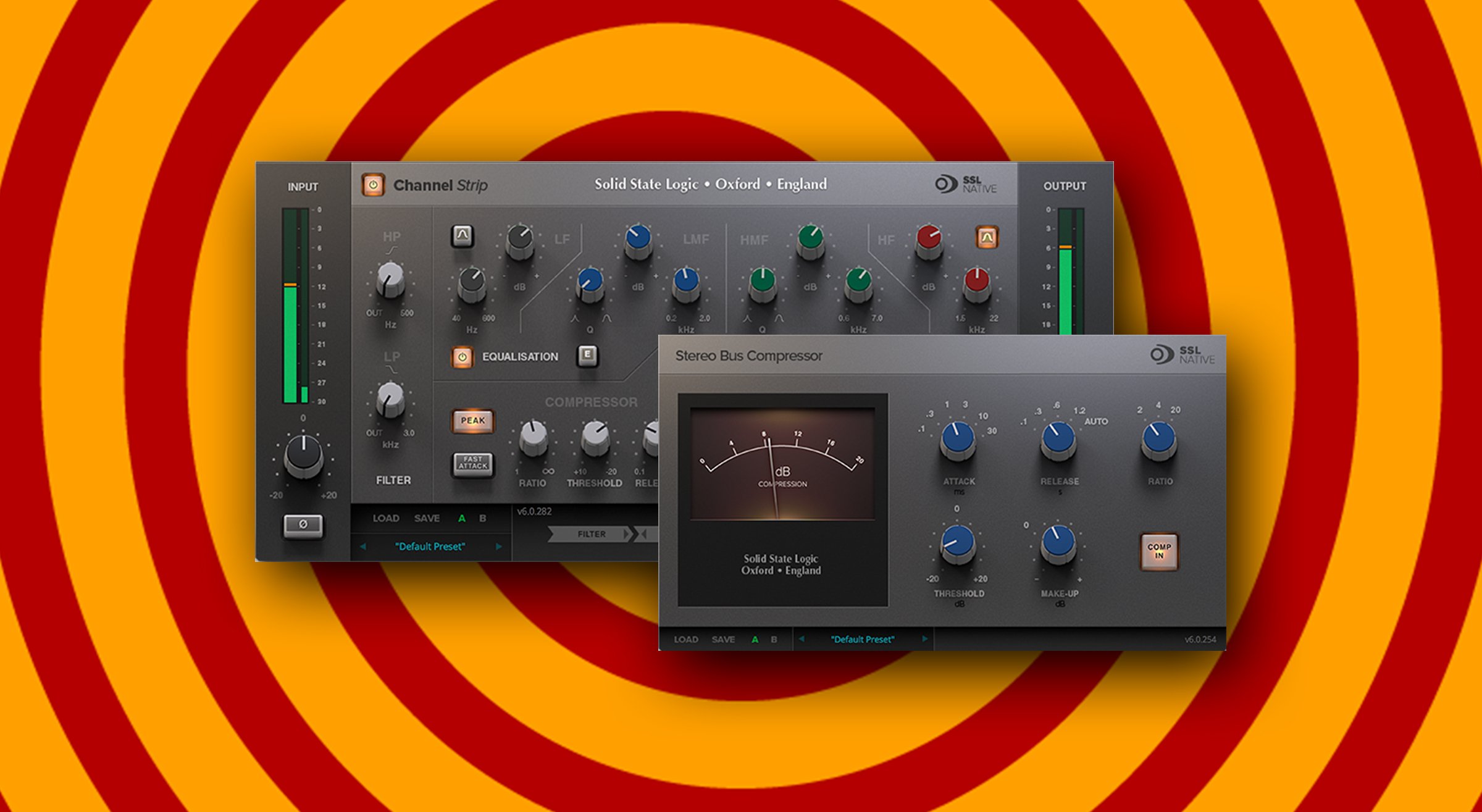The width and height of the screenshot is (1482, 812).
Task: Click the LMF gain dB knob
Action: (x=638, y=241)
